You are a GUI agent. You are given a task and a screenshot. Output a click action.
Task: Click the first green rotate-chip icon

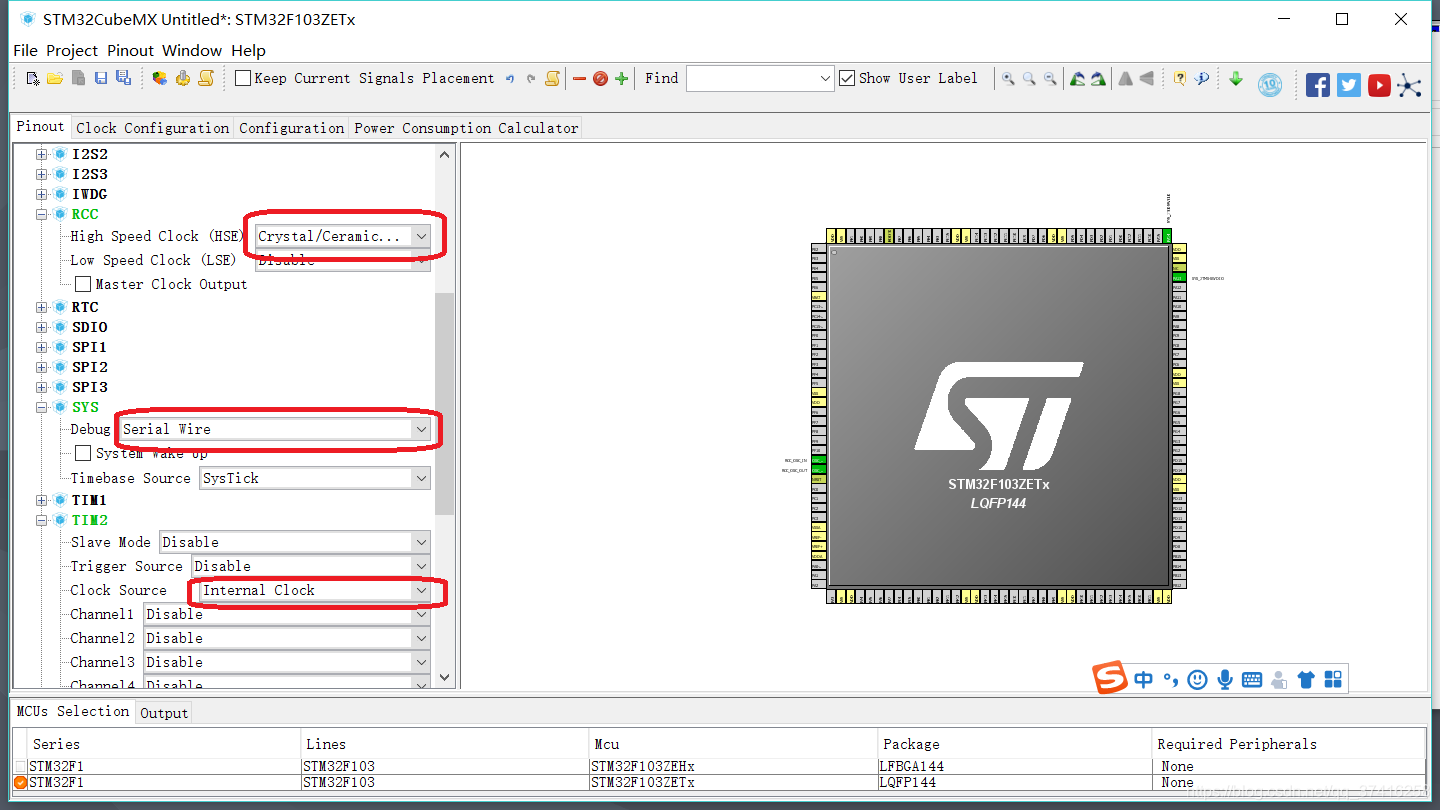1077,78
